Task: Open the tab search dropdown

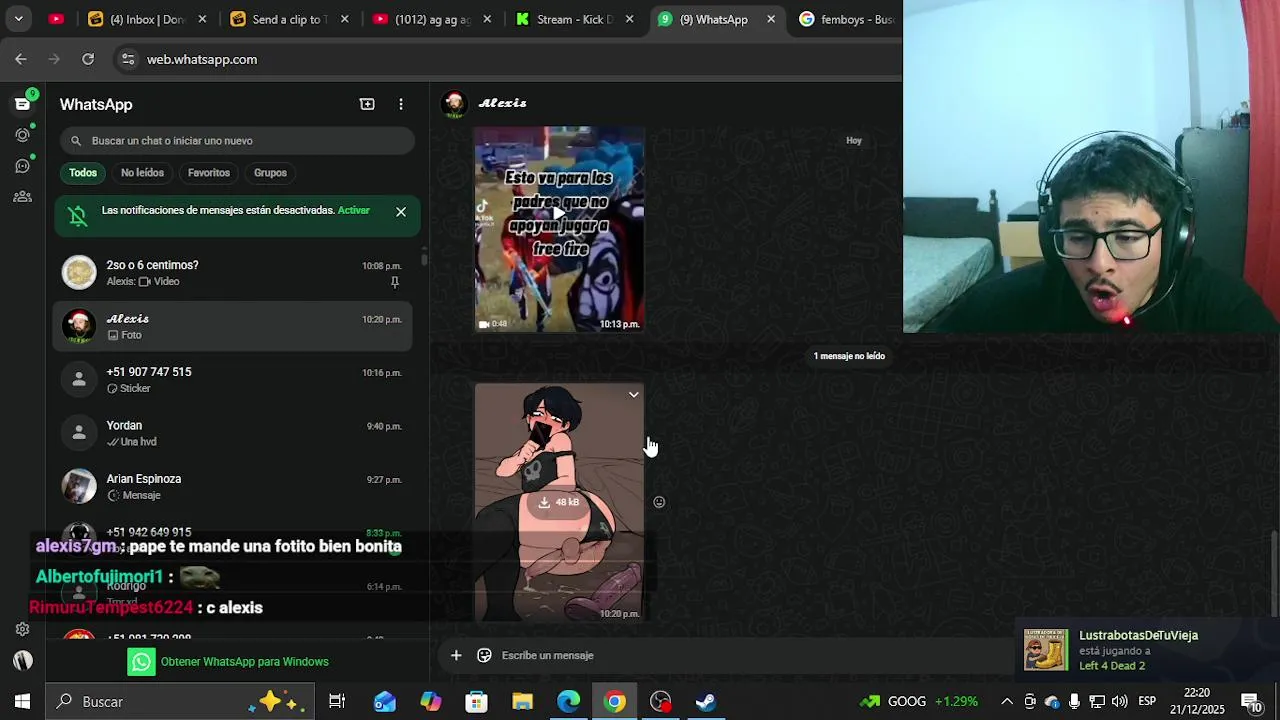Action: [x=18, y=19]
